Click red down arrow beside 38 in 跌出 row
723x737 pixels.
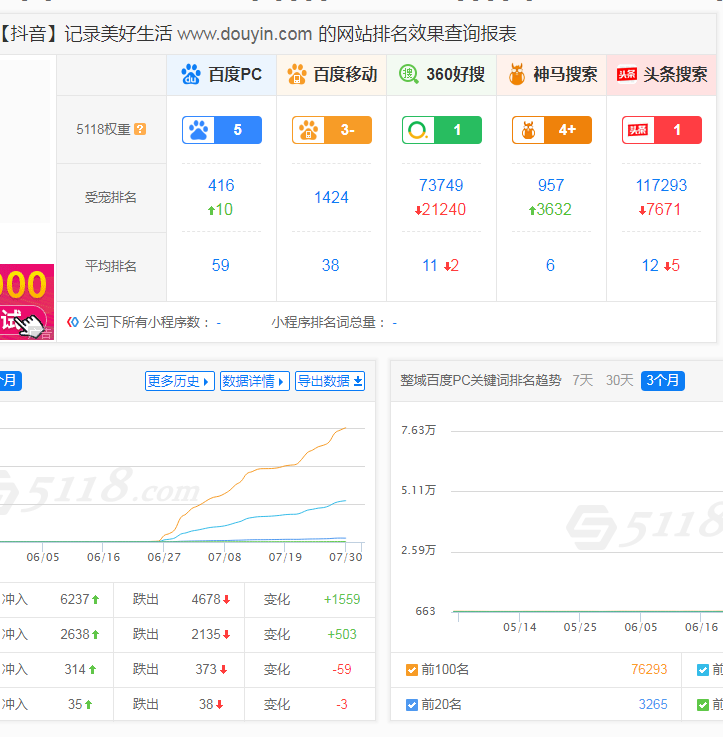(220, 705)
